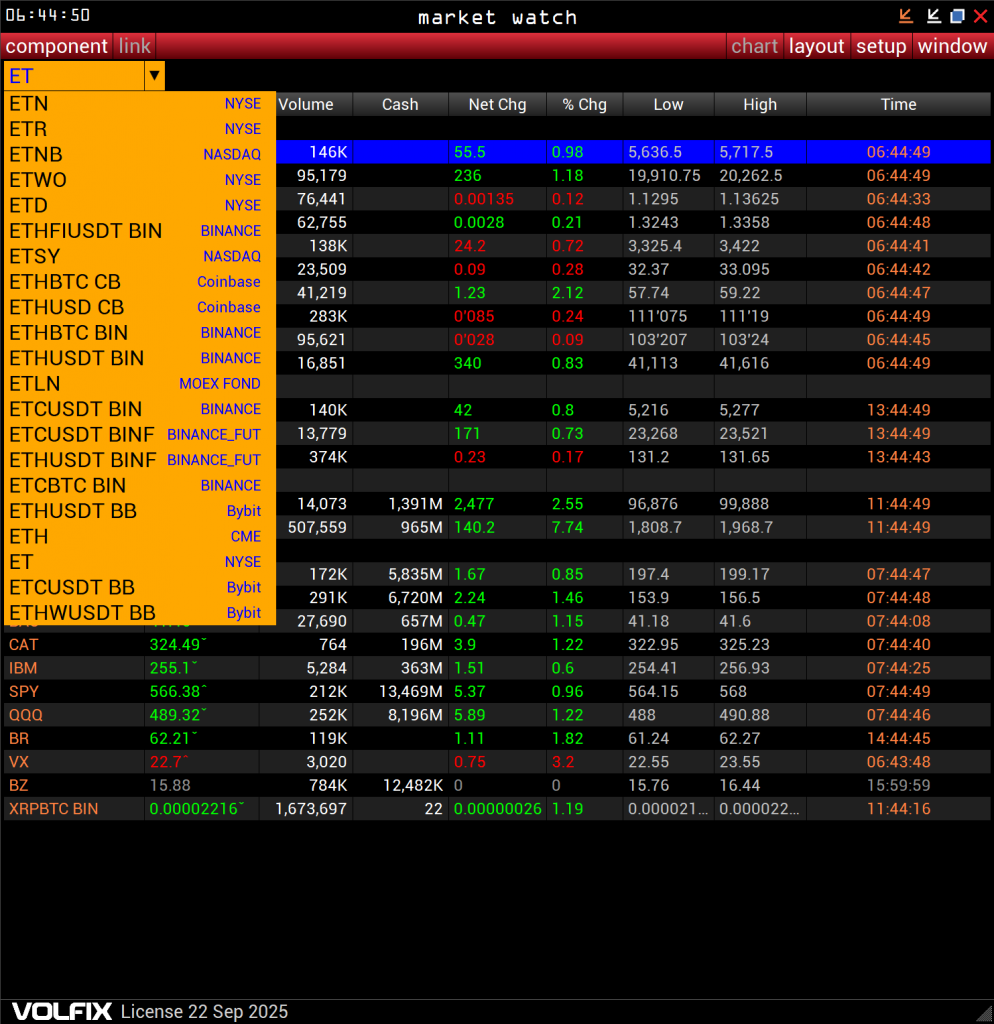The image size is (994, 1024).
Task: Sort by the Volume column header
Action: pyautogui.click(x=314, y=104)
